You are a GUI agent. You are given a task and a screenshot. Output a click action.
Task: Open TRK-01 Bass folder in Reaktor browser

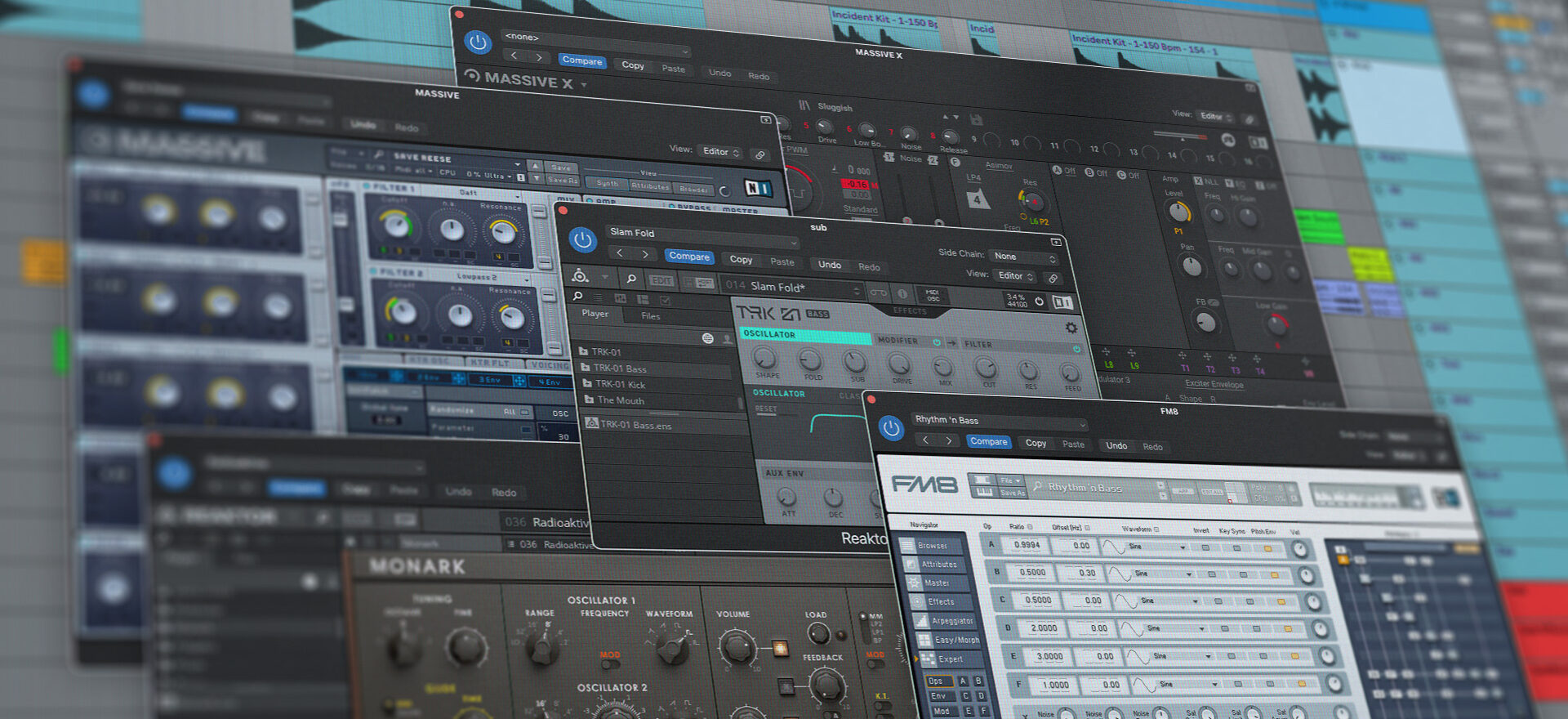(x=655, y=369)
